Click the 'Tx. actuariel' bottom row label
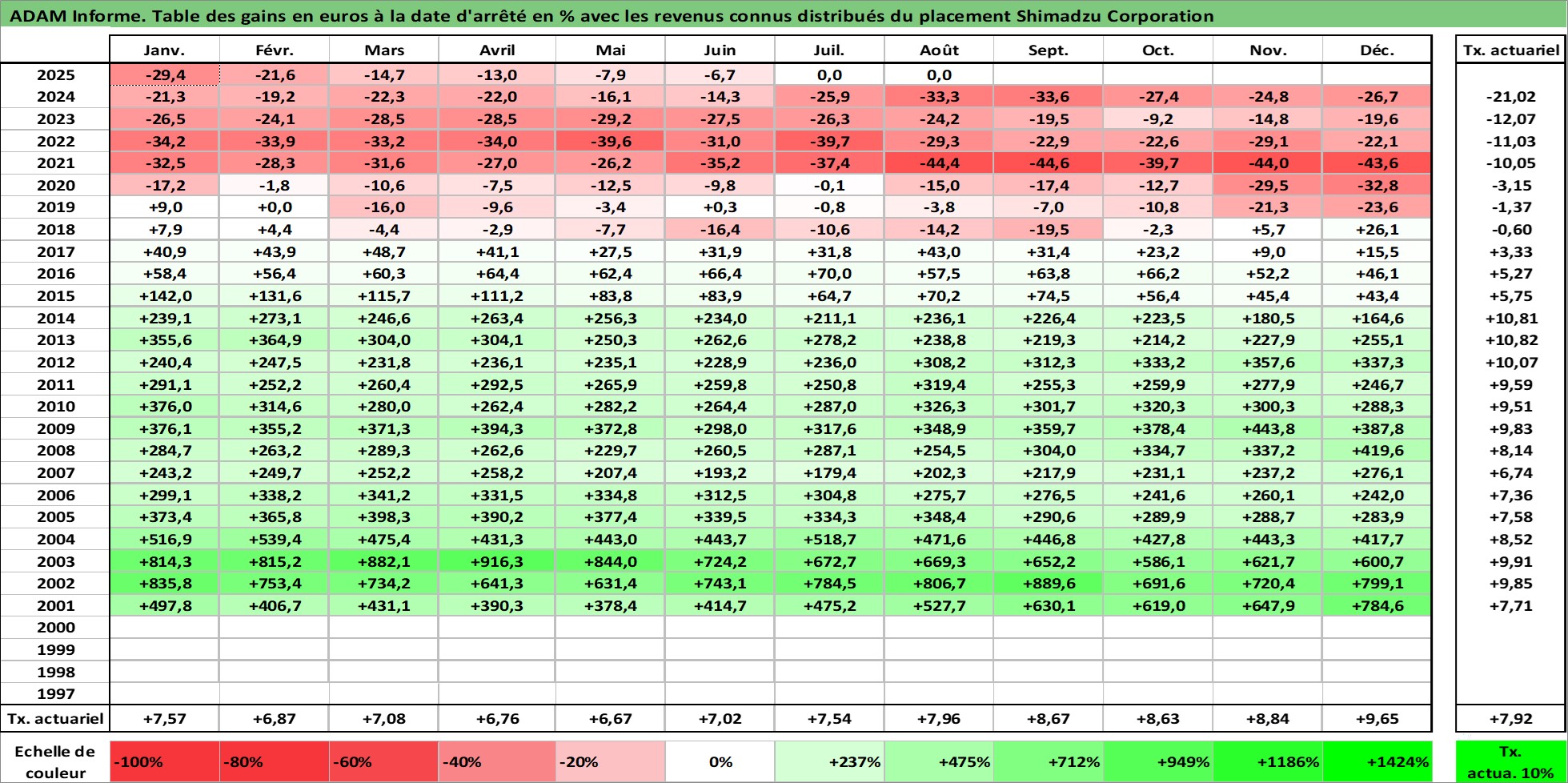Viewport: 1568px width, 783px height. (x=55, y=718)
